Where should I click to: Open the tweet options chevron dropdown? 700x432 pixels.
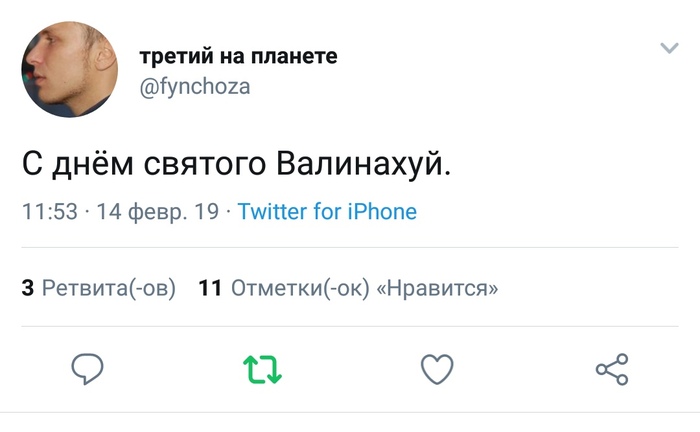tap(669, 48)
